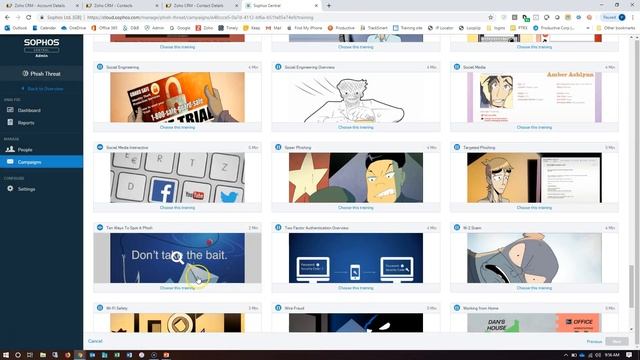This screenshot has height=360, width=640.
Task: Open a new browser tab
Action: coord(329,6)
